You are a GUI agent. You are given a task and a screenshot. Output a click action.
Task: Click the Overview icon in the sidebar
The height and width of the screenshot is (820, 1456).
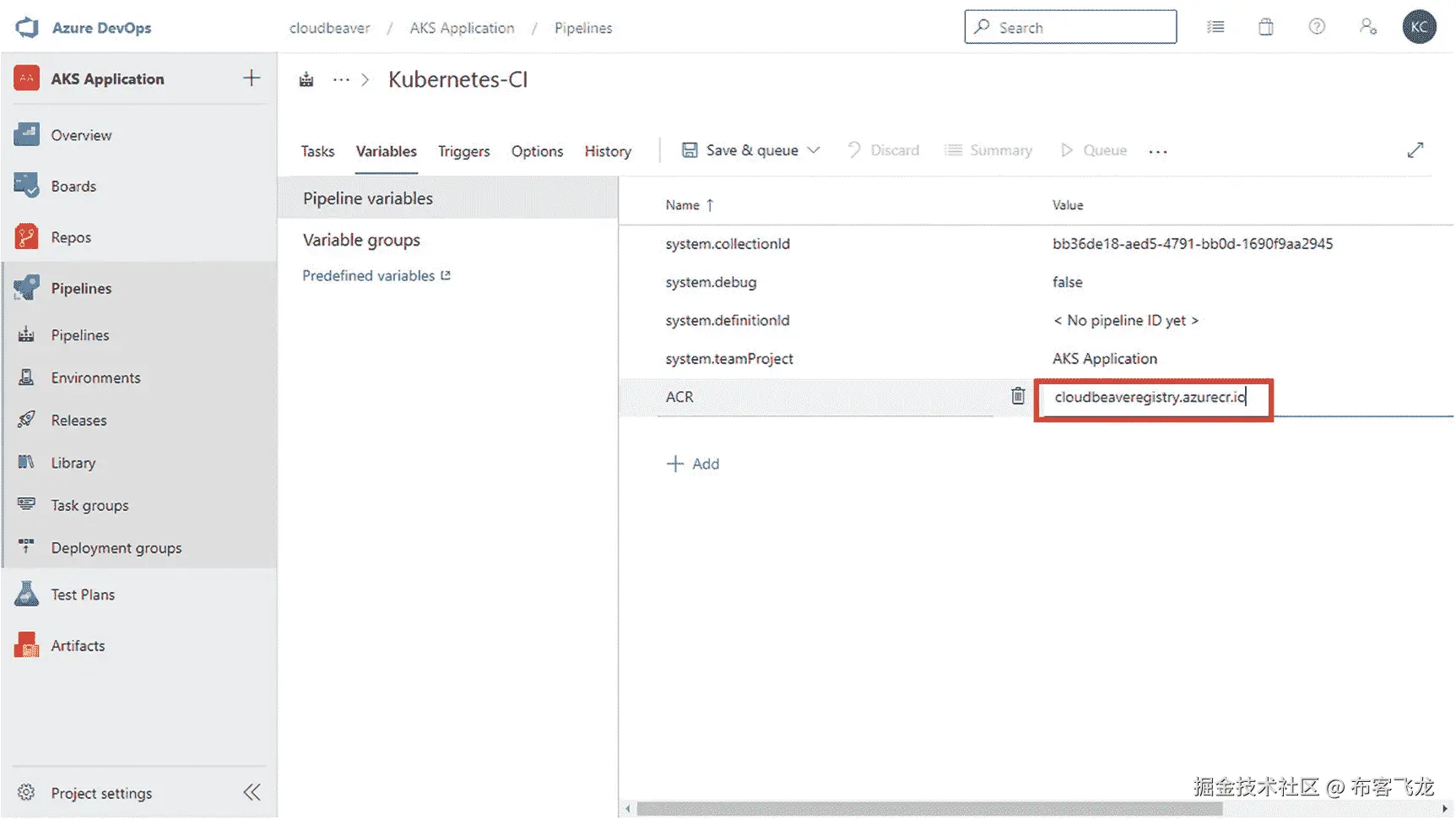tap(27, 135)
